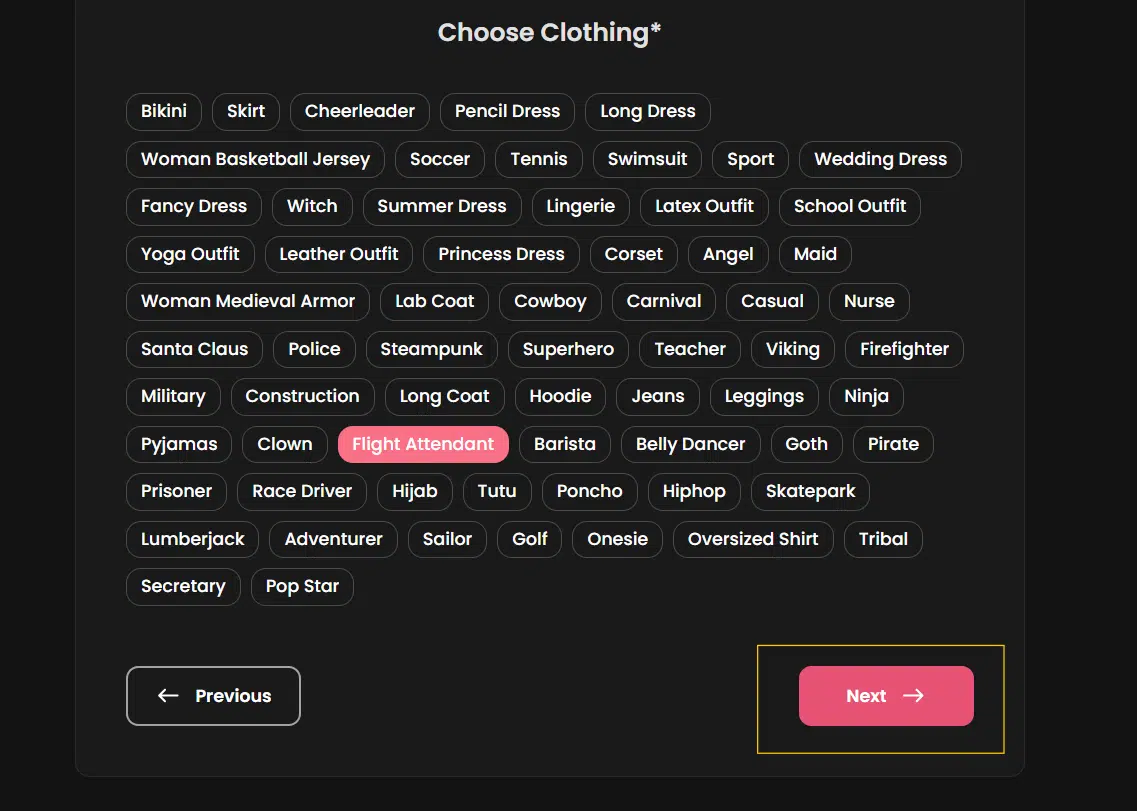Select the Latex Outfit option
The width and height of the screenshot is (1137, 811).
pos(704,206)
